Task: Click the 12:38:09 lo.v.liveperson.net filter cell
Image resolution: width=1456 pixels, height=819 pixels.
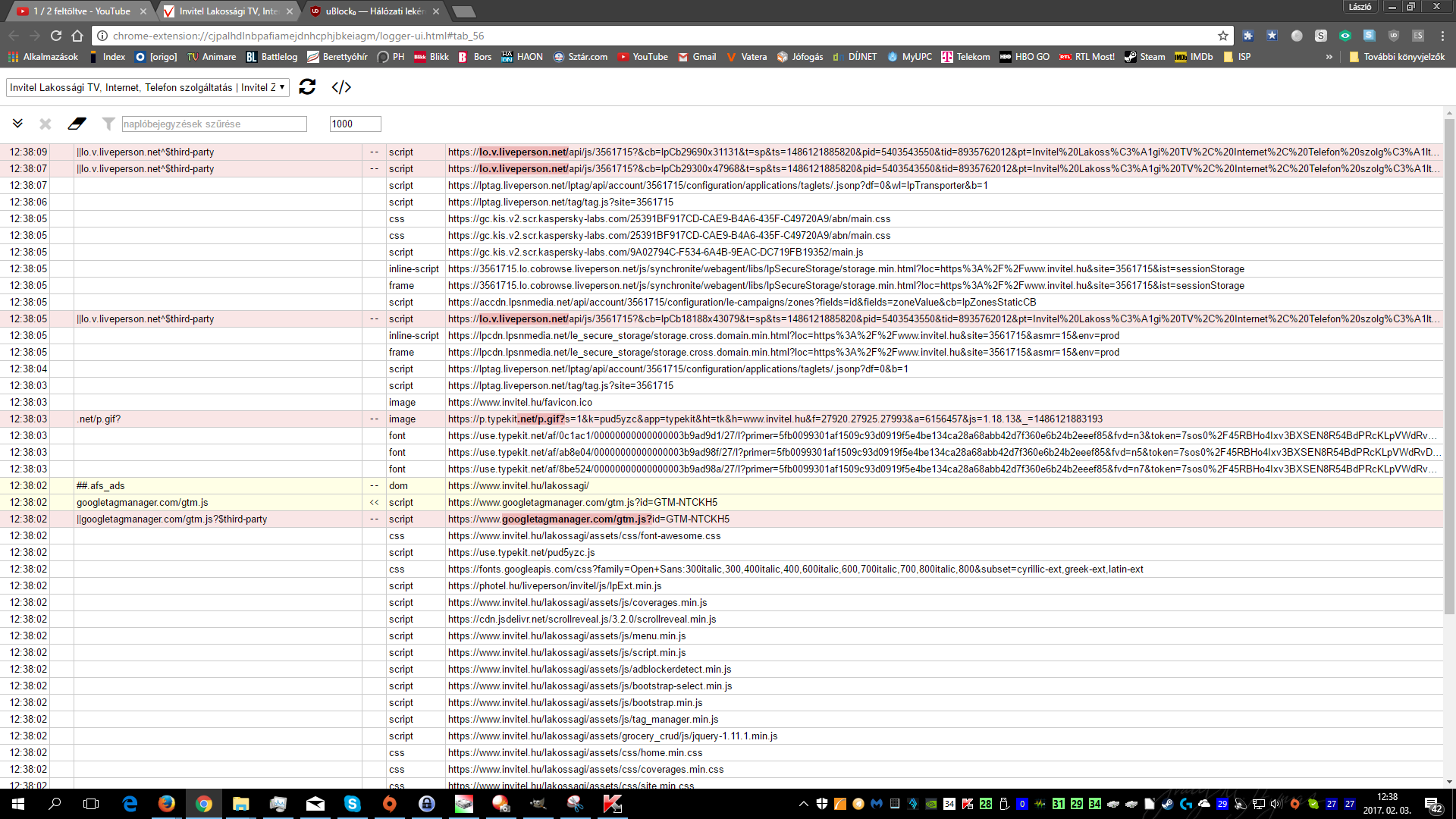Action: (218, 152)
